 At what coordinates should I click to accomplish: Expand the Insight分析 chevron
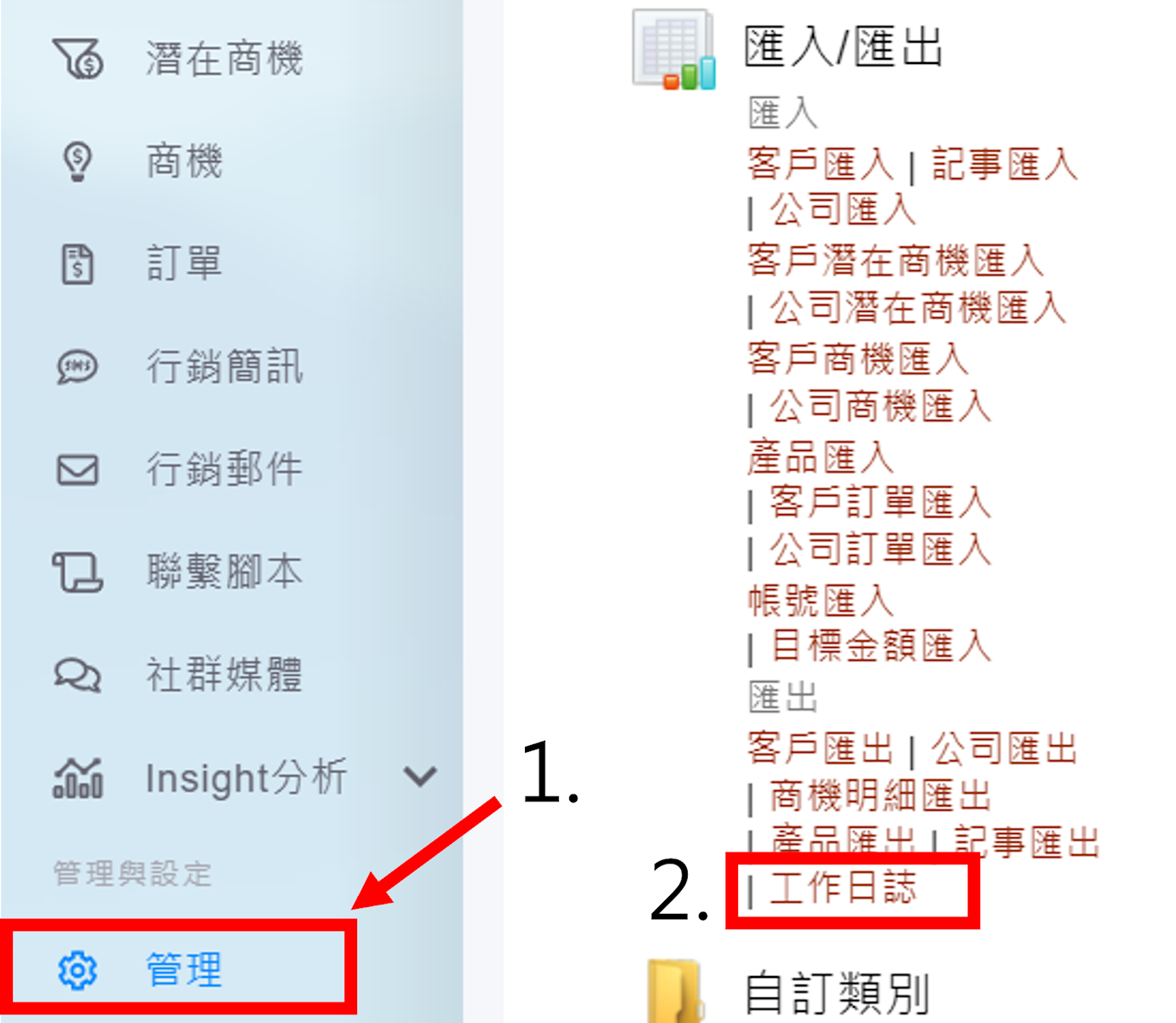(420, 777)
